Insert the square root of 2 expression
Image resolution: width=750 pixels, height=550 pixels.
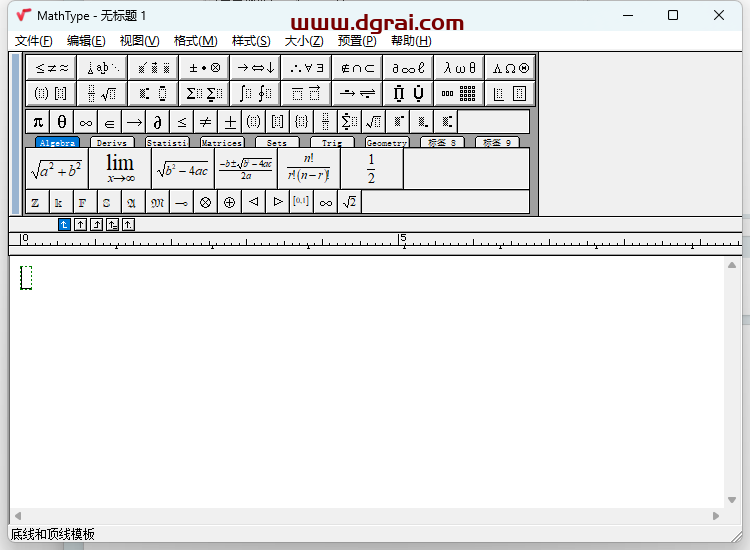pyautogui.click(x=350, y=202)
